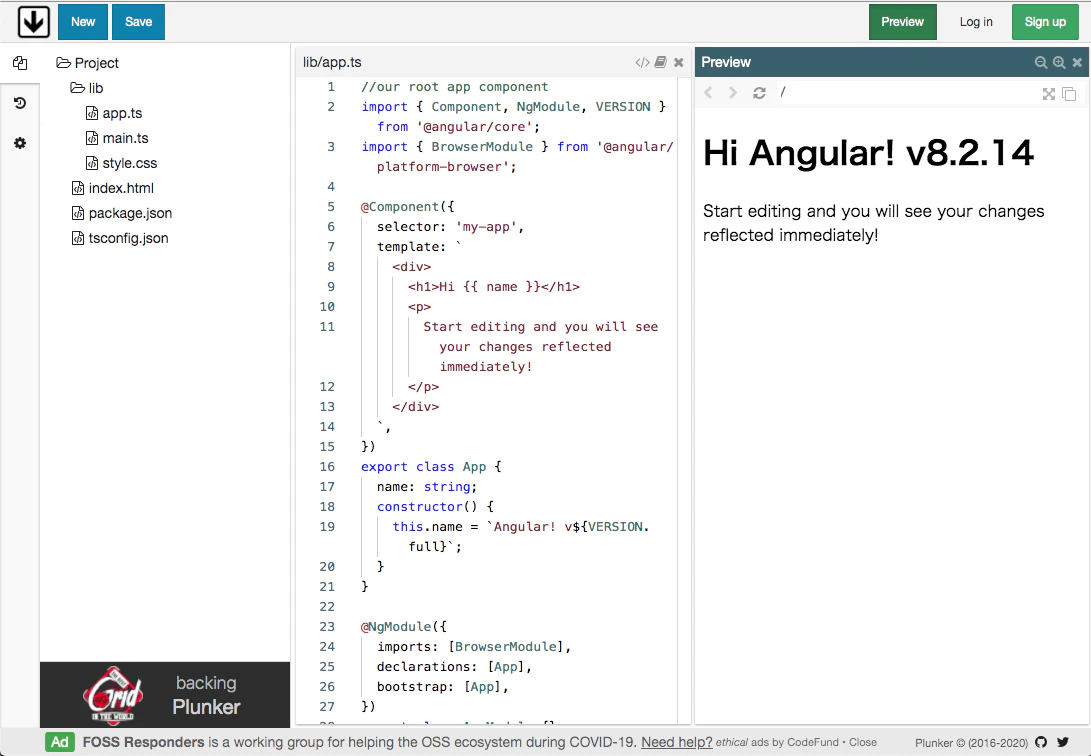Image resolution: width=1091 pixels, height=756 pixels.
Task: Refresh the preview
Action: pyautogui.click(x=759, y=93)
